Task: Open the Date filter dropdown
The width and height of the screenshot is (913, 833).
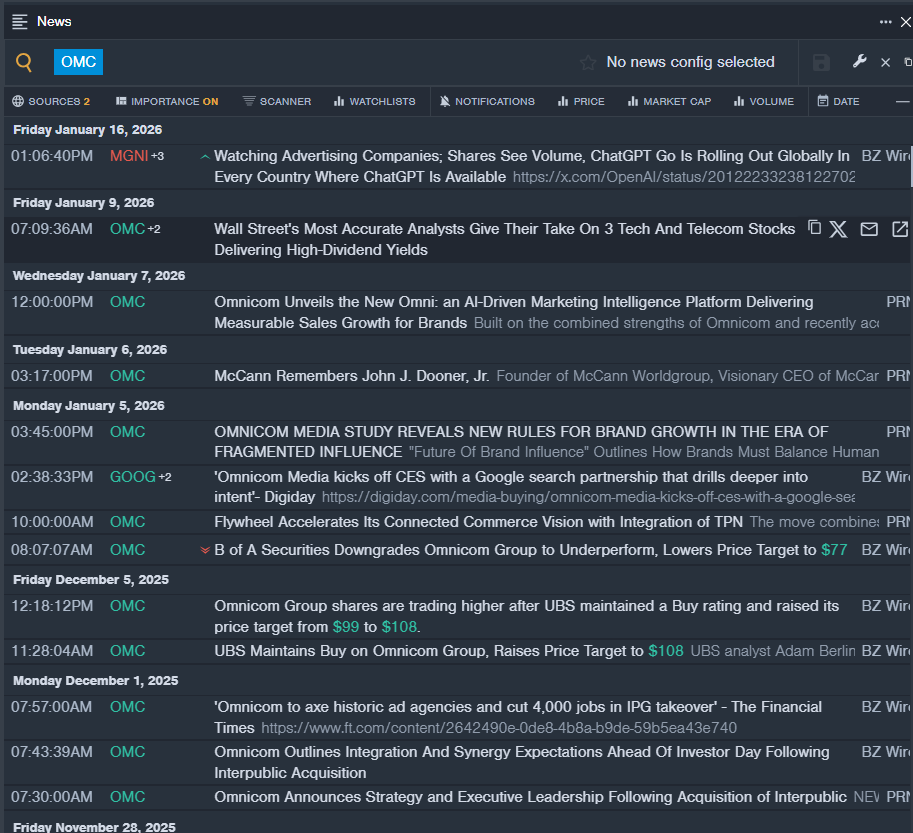Action: [x=838, y=101]
